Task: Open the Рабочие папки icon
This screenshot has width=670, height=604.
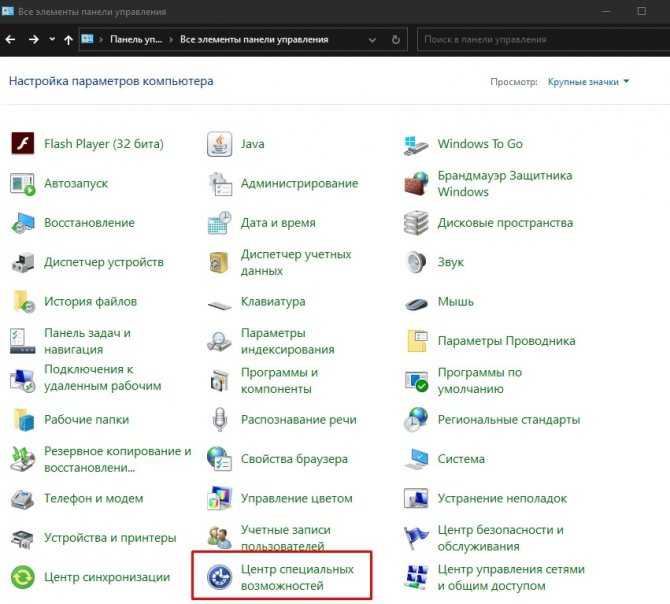Action: click(x=24, y=419)
